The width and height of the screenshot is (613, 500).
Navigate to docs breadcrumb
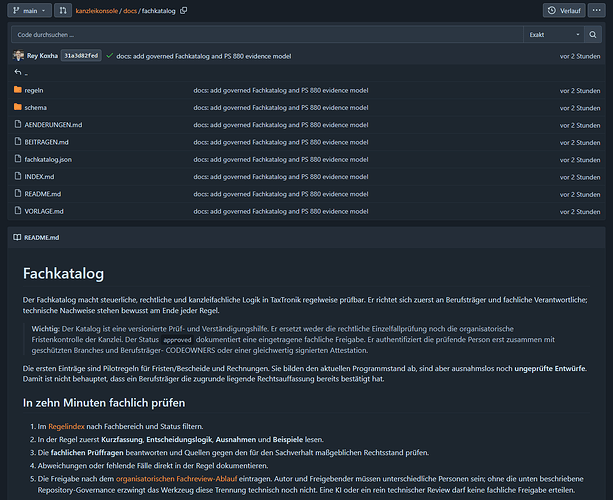[x=130, y=11]
